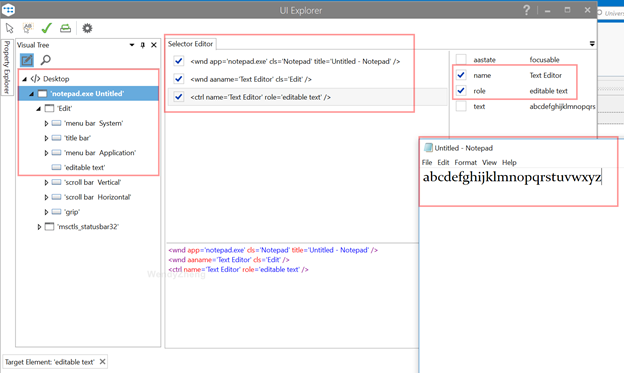Open the Property Explorer side tab
The height and width of the screenshot is (373, 624).
pos(6,67)
